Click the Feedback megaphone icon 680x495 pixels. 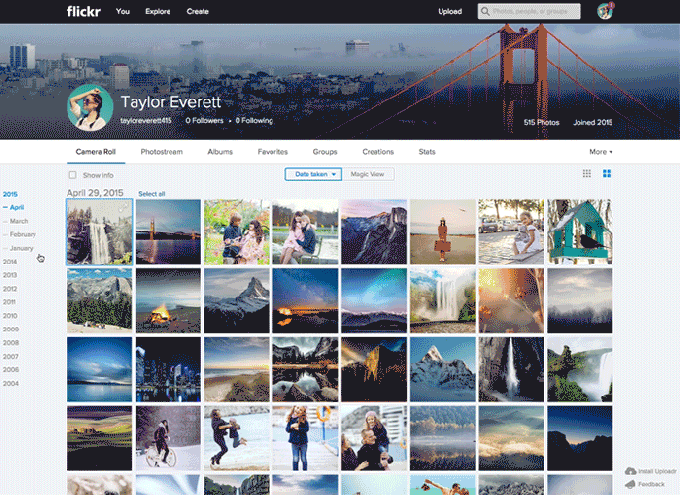tap(631, 484)
